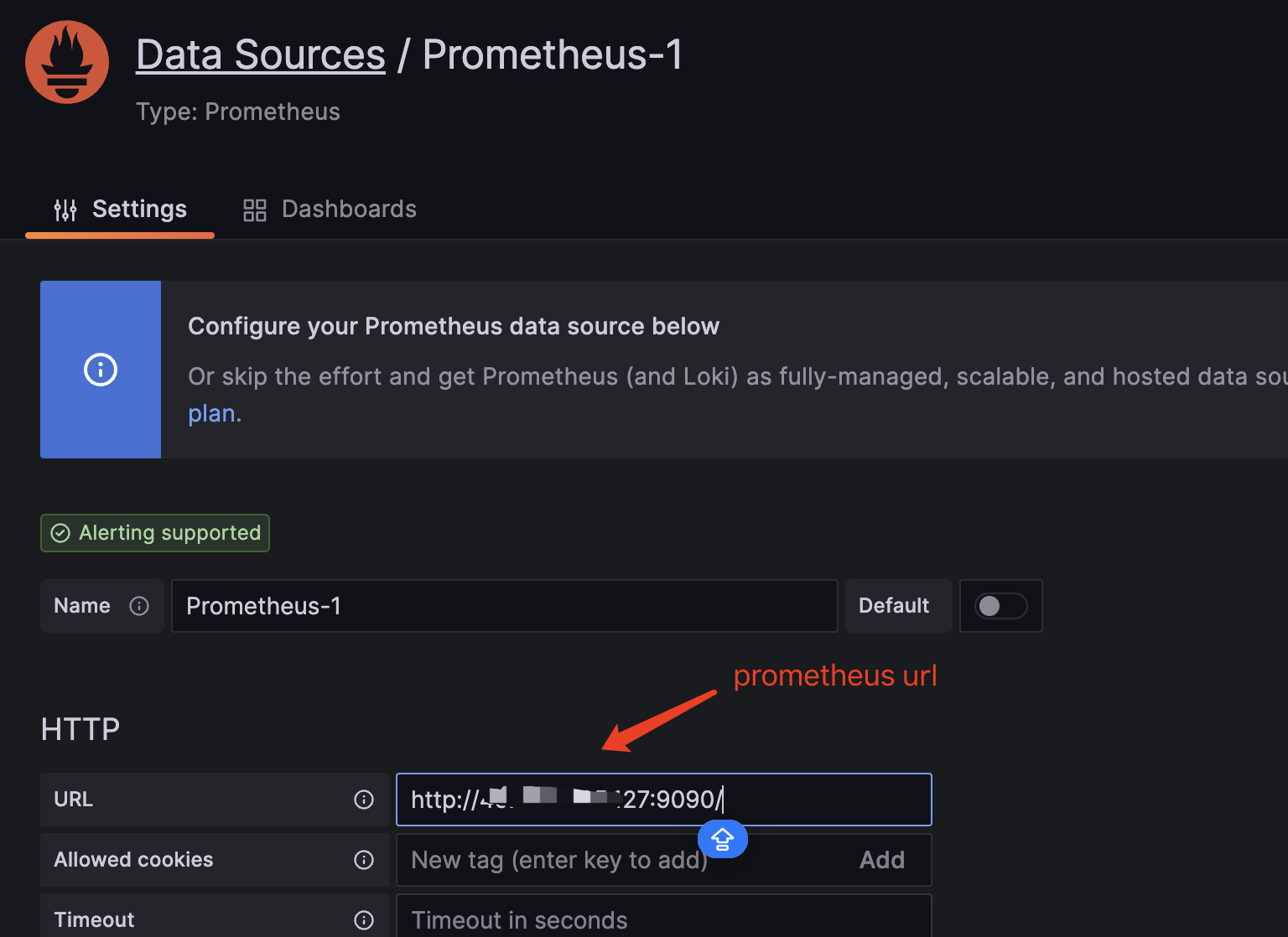Screen dimensions: 1288x937
Task: Click the Default label
Action: [x=894, y=606]
